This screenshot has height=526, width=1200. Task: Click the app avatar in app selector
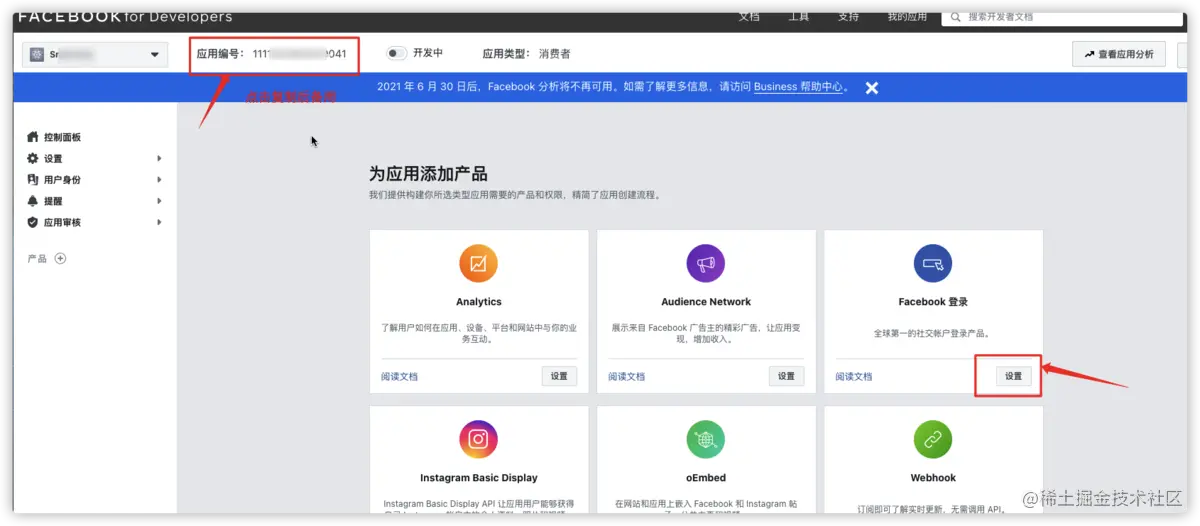pyautogui.click(x=39, y=55)
